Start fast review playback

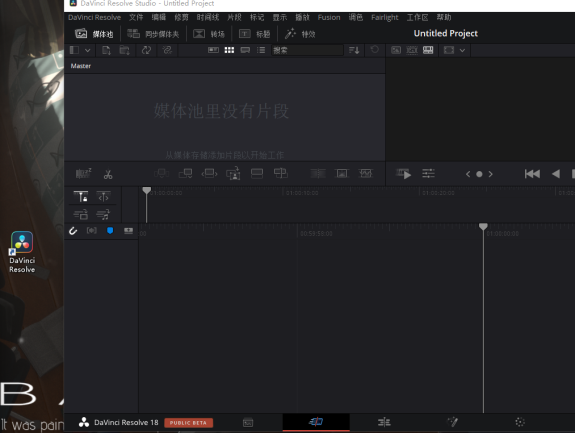click(404, 174)
